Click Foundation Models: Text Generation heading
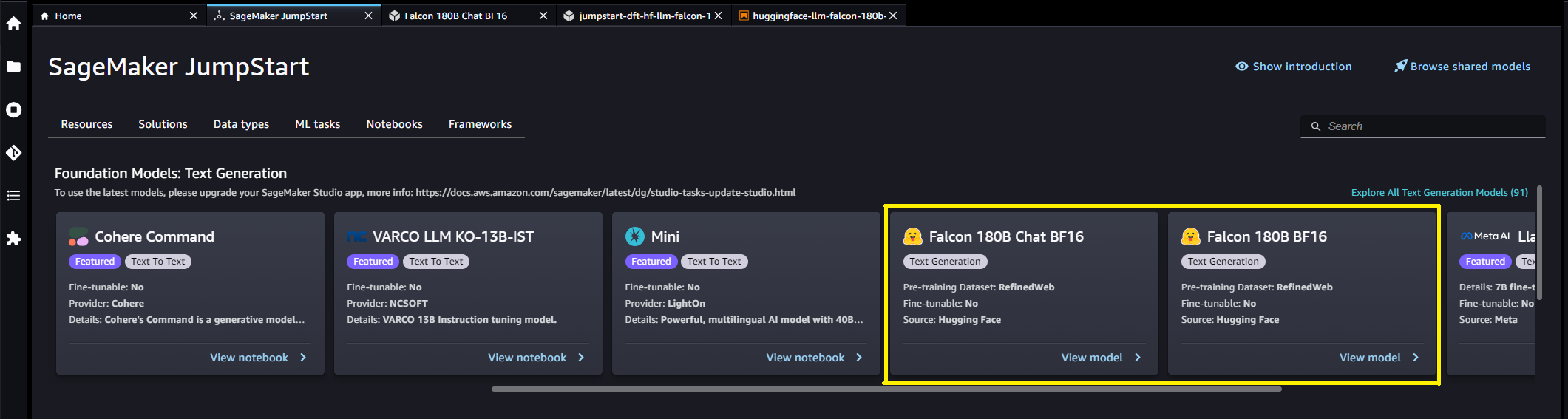1568x419 pixels. pos(171,174)
